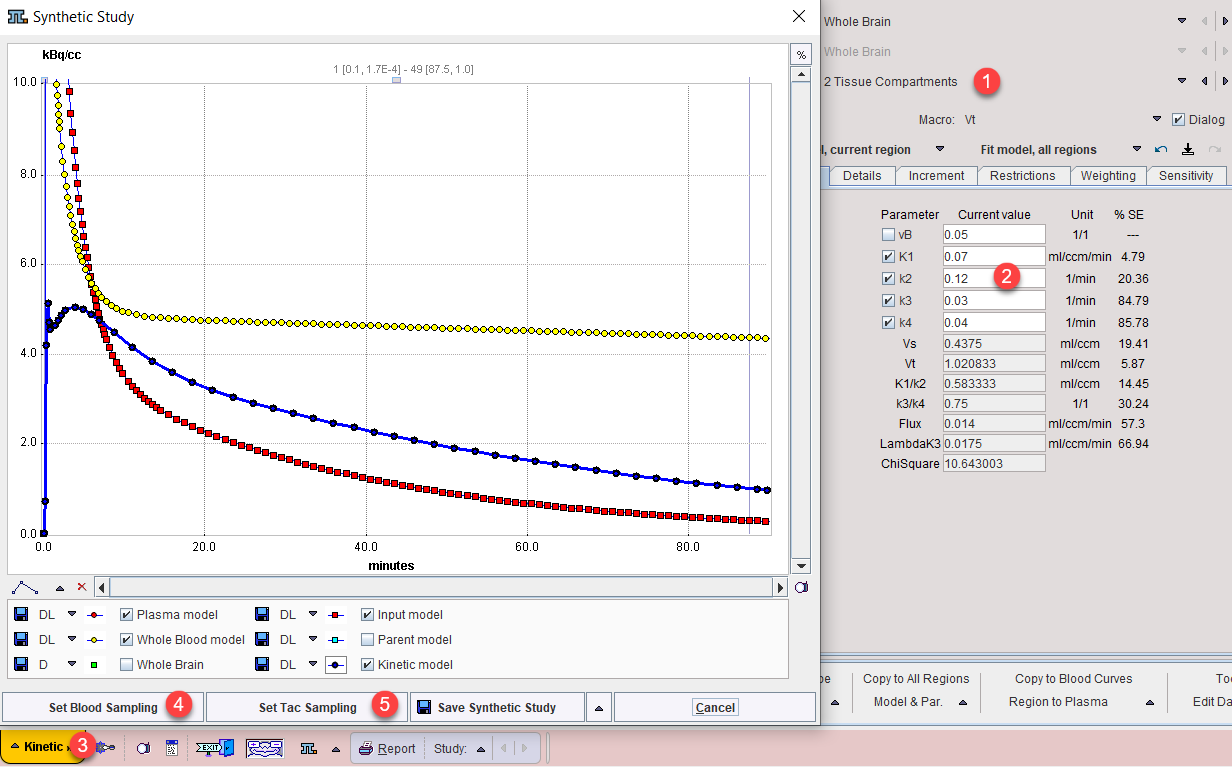
Task: Click the Whole Blood model yellow marker icon
Action: point(94,640)
